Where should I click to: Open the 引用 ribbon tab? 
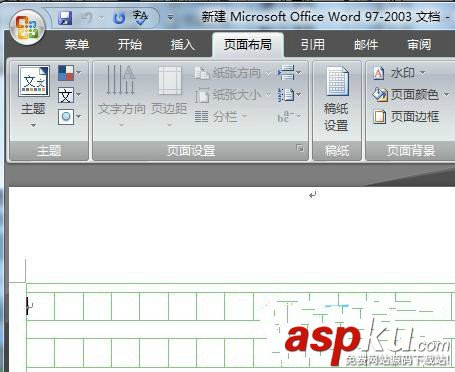pyautogui.click(x=312, y=44)
